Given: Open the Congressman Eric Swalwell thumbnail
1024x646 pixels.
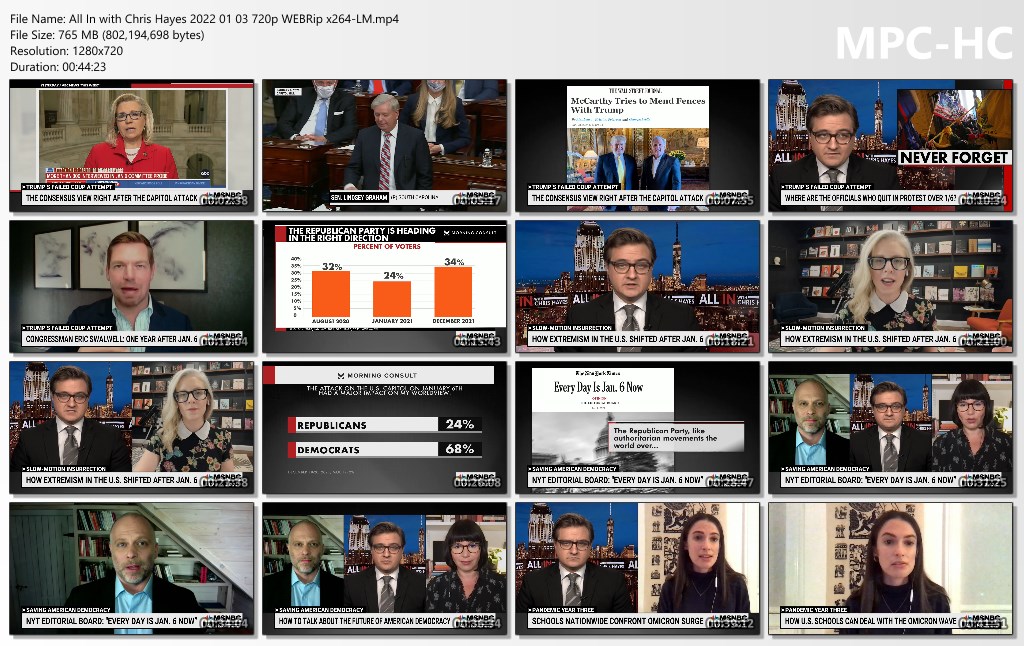Looking at the screenshot, I should point(131,287).
